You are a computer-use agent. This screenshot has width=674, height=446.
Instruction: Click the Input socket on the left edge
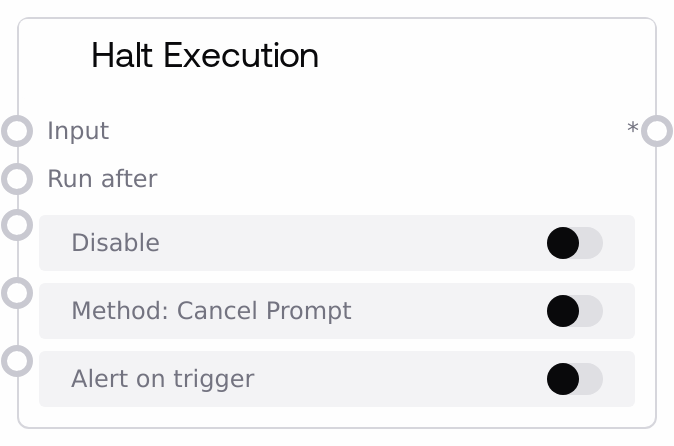pyautogui.click(x=17, y=131)
